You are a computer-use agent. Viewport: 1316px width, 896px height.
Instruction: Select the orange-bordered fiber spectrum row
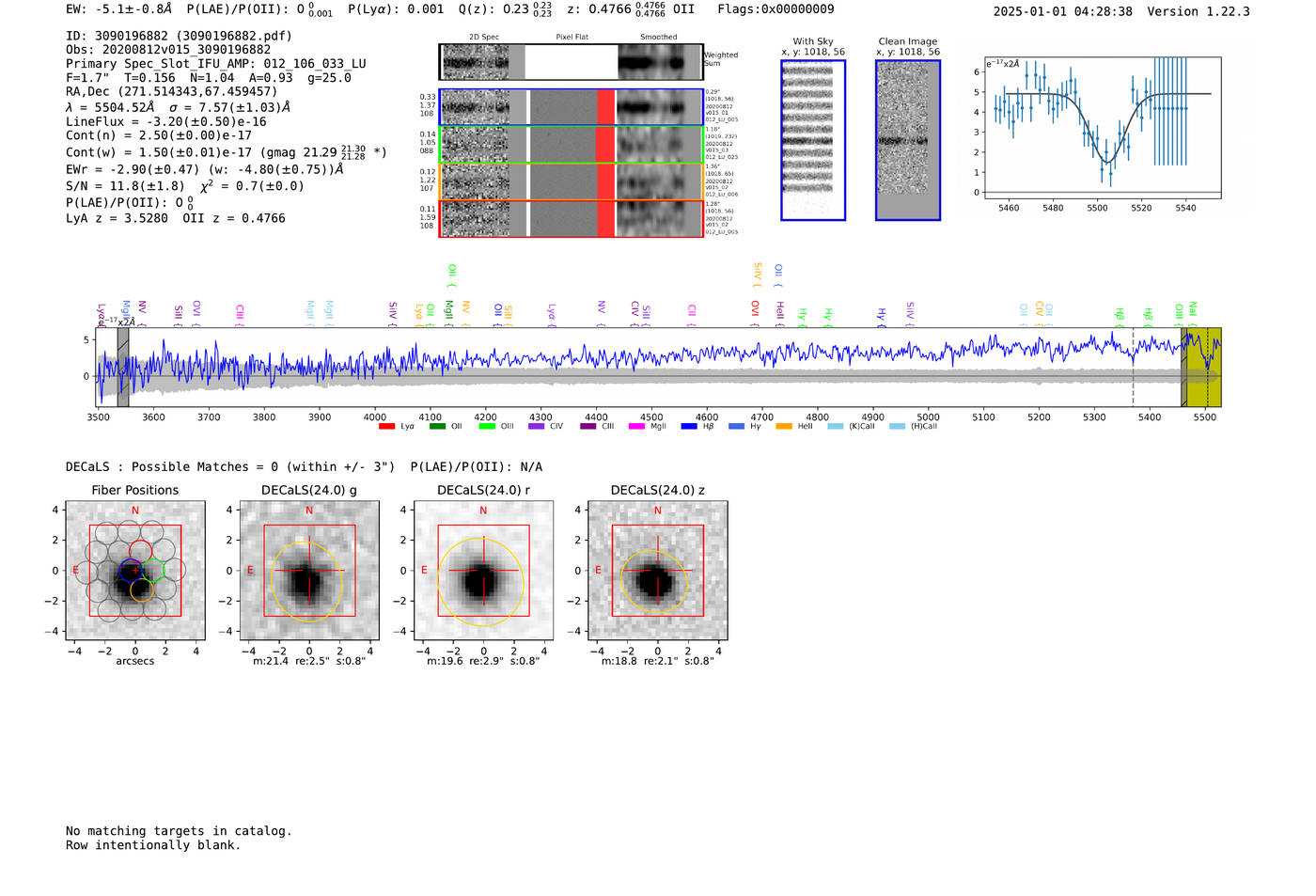point(571,181)
